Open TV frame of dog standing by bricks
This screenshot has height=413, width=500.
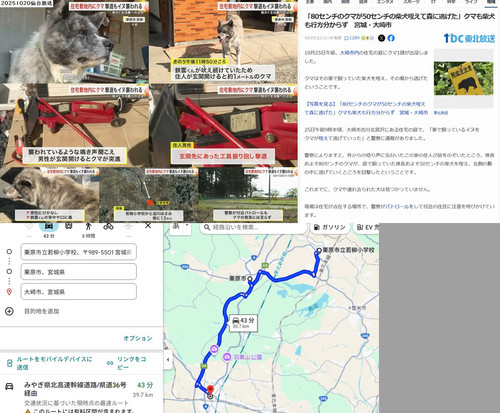pos(223,42)
